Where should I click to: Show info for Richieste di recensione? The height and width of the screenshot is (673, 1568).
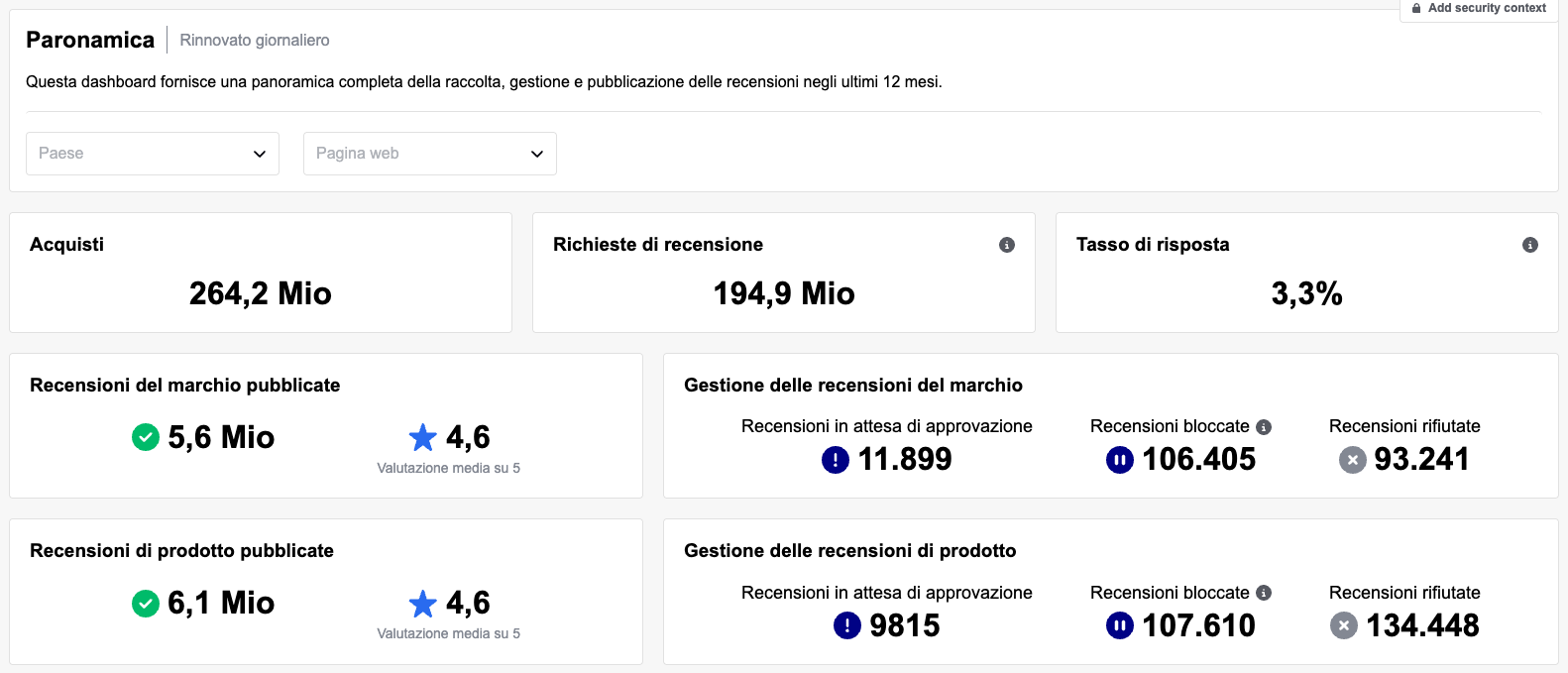[1007, 245]
